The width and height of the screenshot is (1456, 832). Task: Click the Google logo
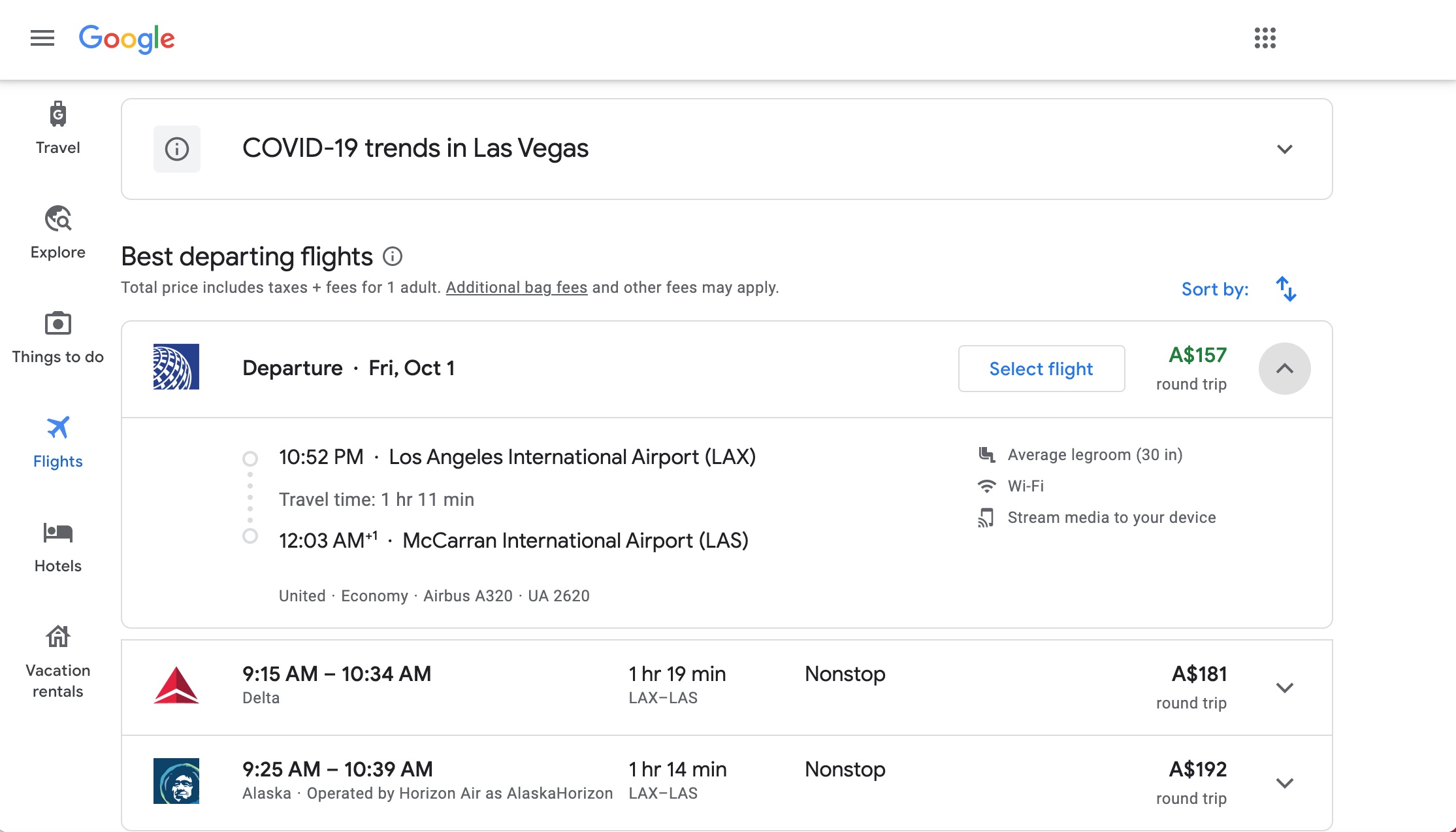pyautogui.click(x=126, y=38)
